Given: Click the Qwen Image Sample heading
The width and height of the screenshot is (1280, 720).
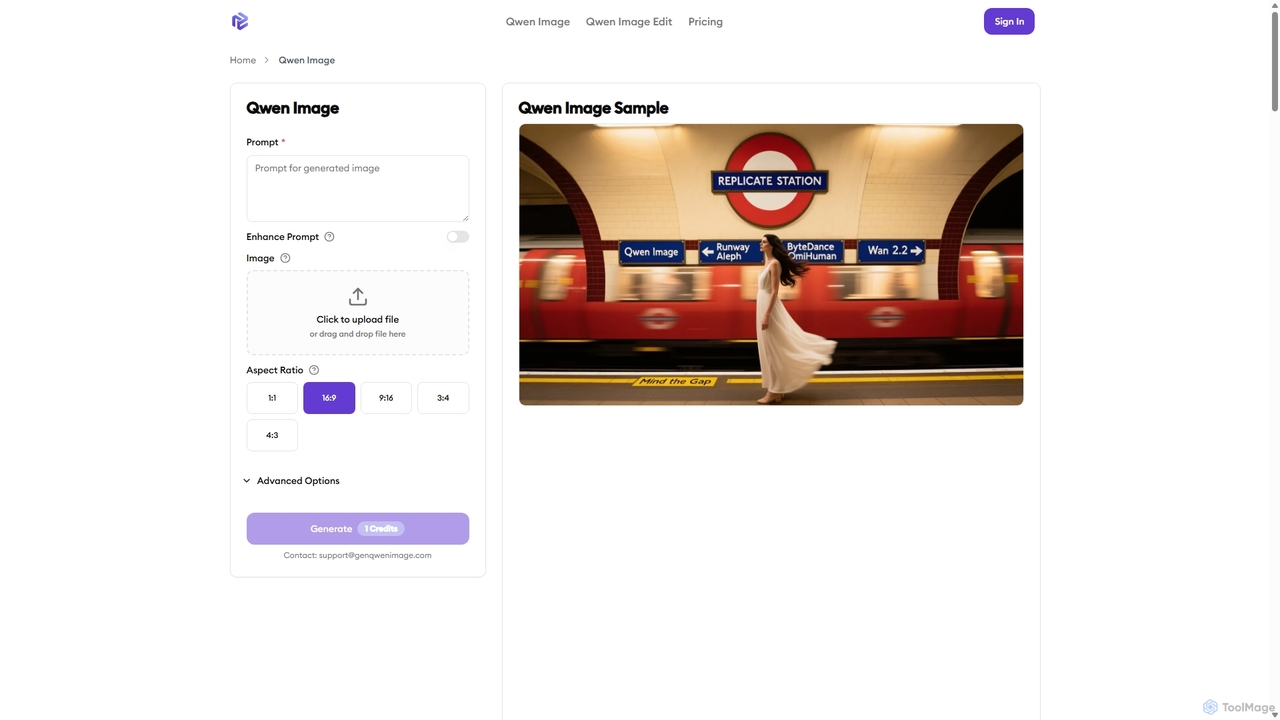Looking at the screenshot, I should (x=593, y=108).
